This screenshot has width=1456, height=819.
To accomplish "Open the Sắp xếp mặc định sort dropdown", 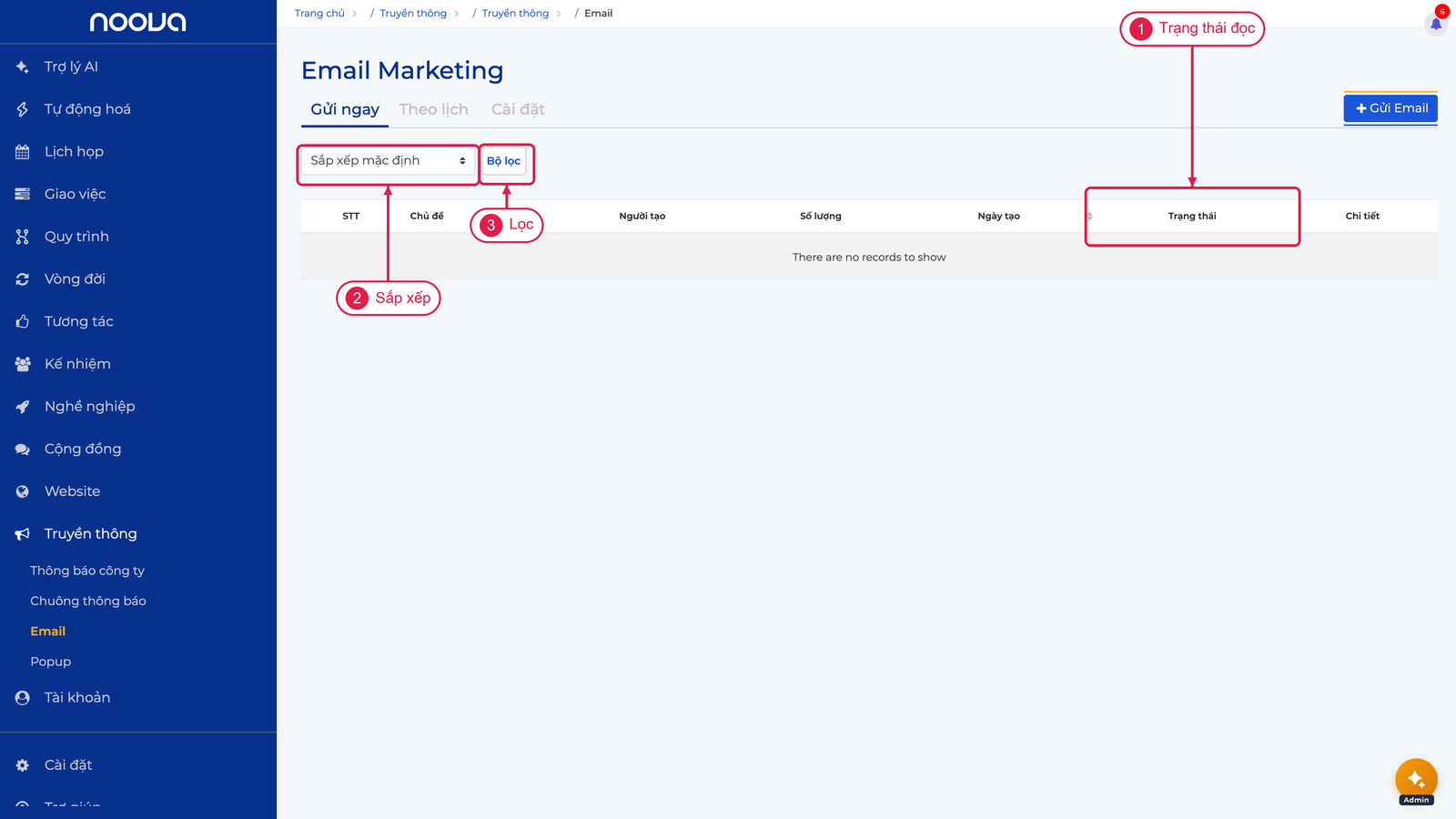I will coord(389,161).
